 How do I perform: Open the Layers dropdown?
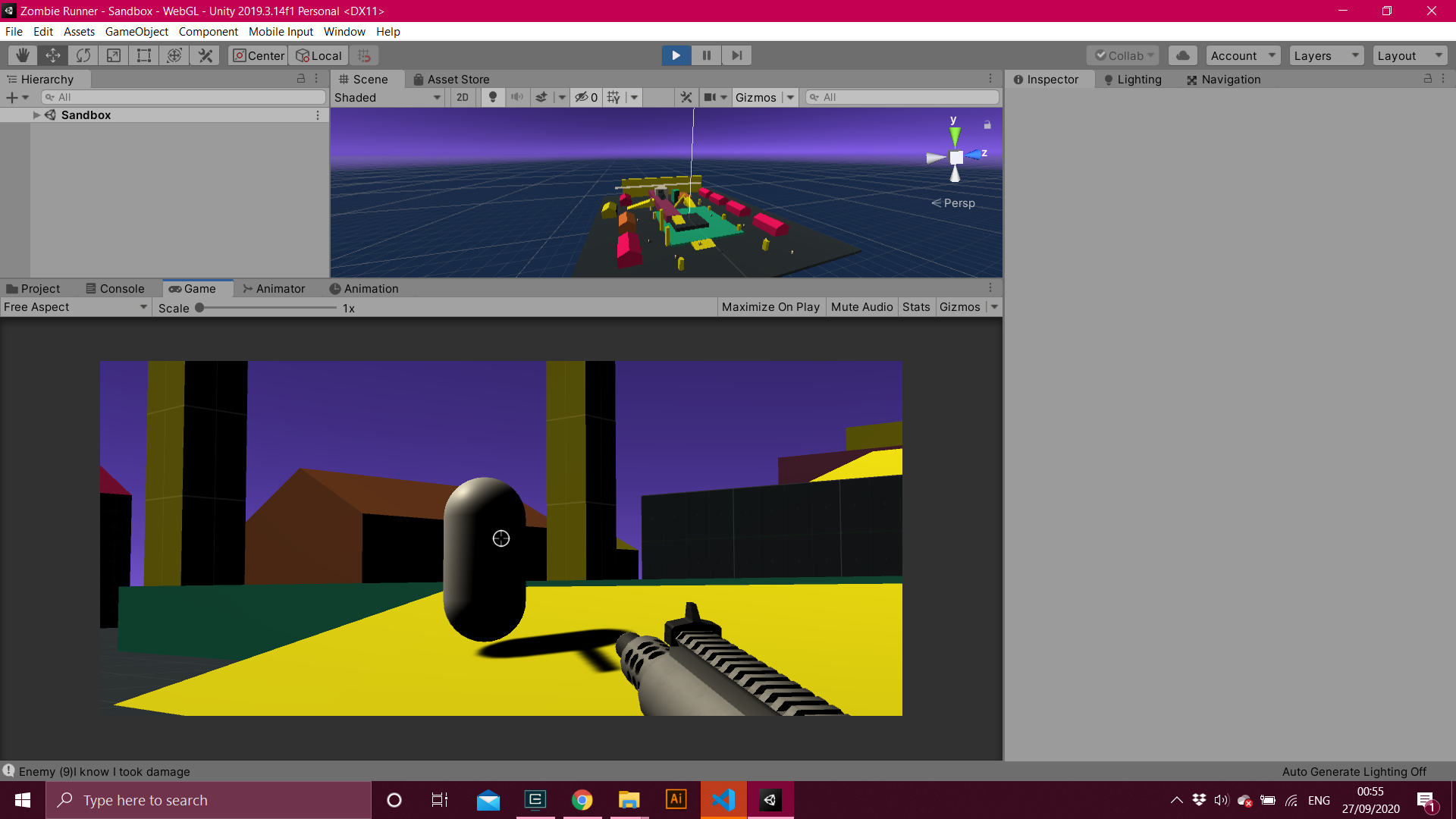[x=1326, y=55]
